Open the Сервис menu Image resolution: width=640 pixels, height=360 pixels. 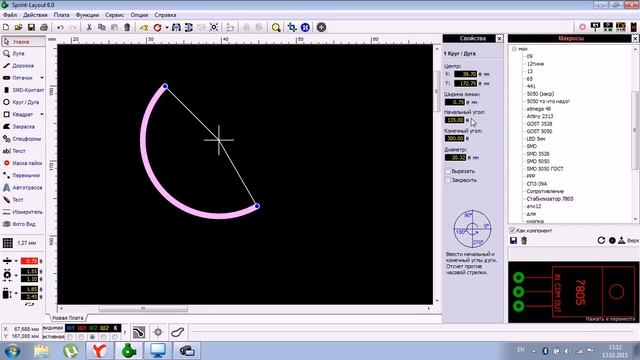tap(115, 15)
